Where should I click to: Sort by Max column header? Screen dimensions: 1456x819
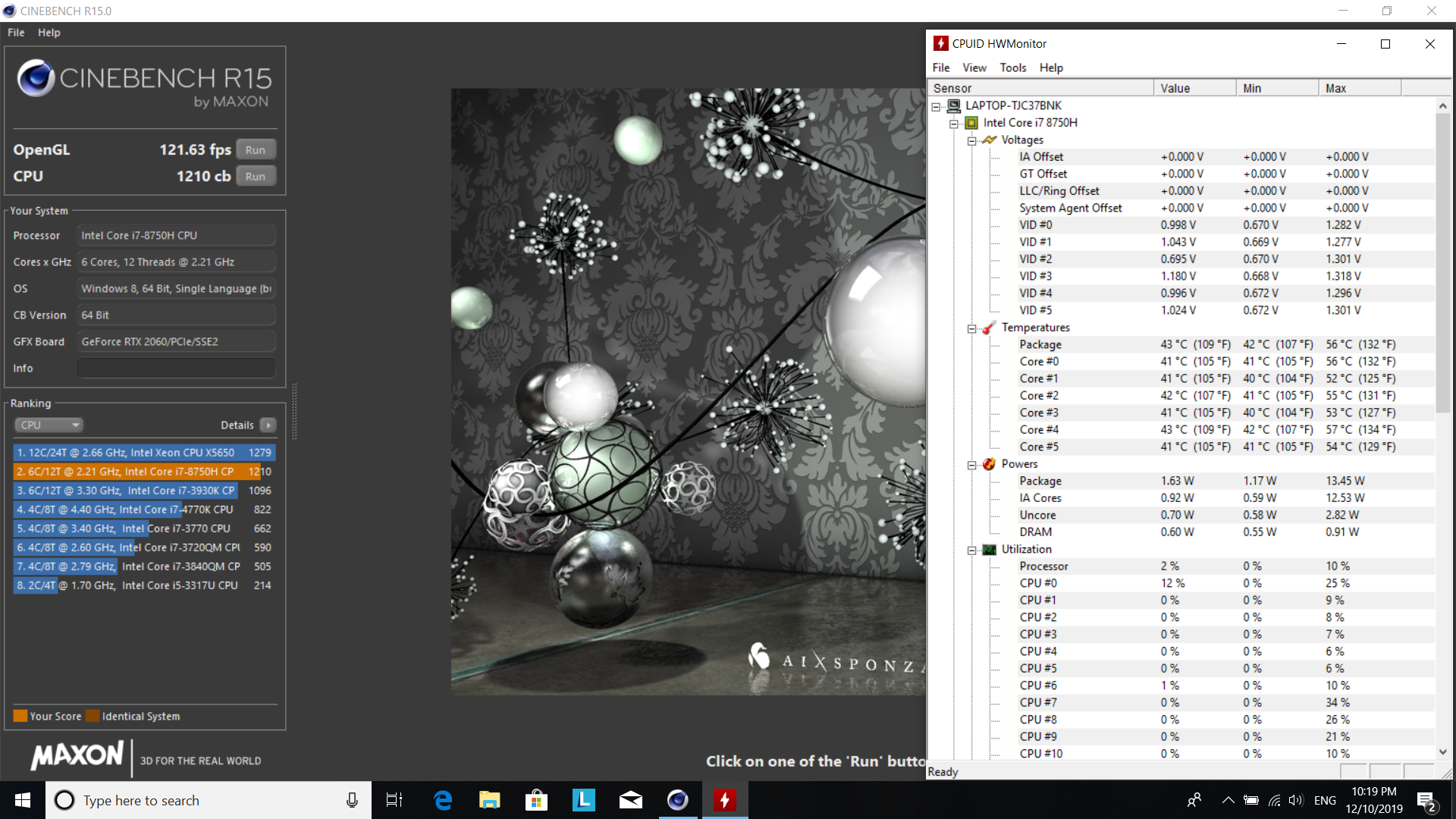(1360, 88)
